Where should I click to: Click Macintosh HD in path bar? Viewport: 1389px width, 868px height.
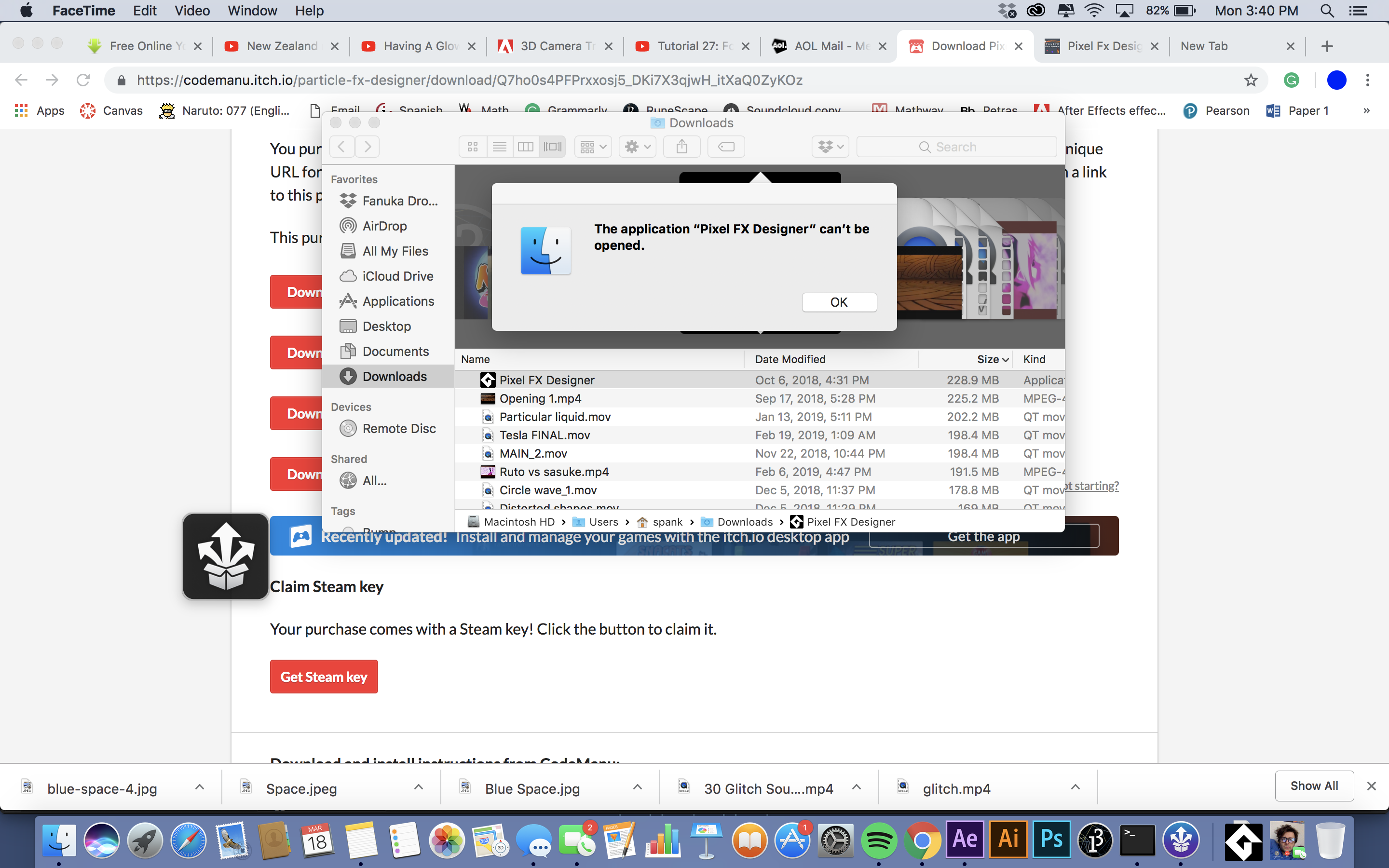tap(512, 522)
